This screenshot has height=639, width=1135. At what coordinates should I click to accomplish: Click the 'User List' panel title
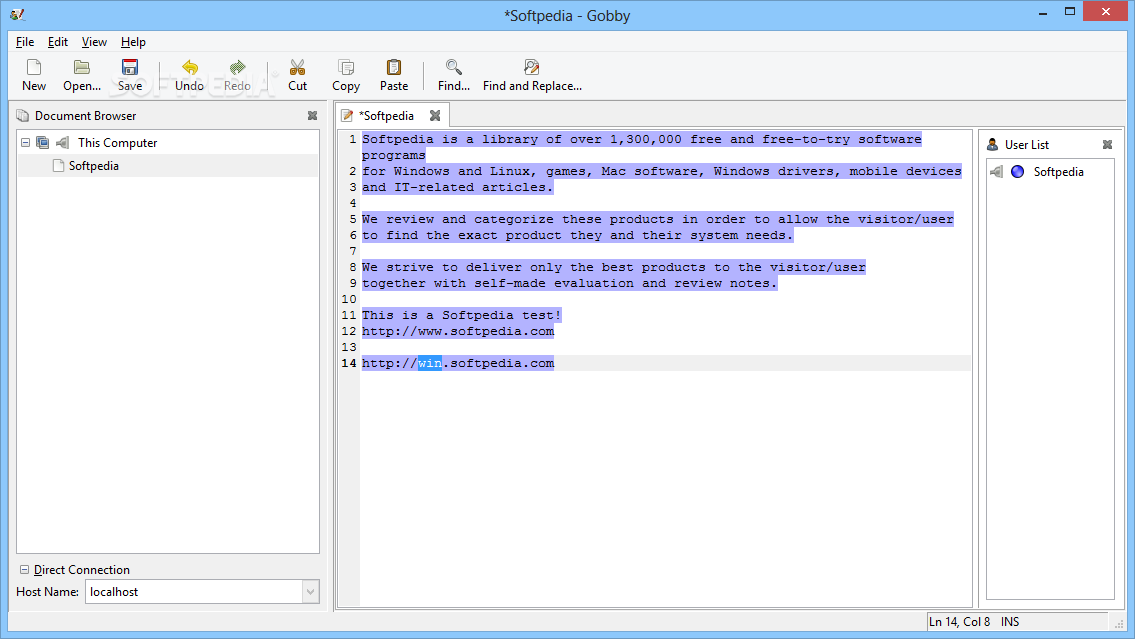[x=1026, y=145]
